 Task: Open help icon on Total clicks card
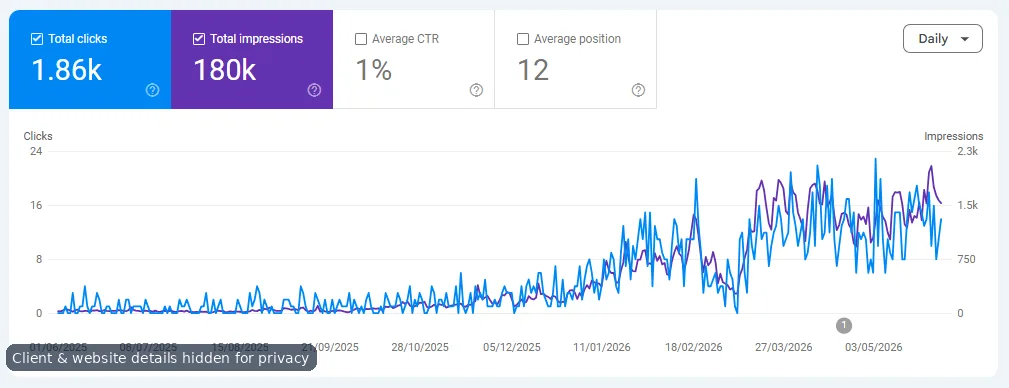coord(153,90)
